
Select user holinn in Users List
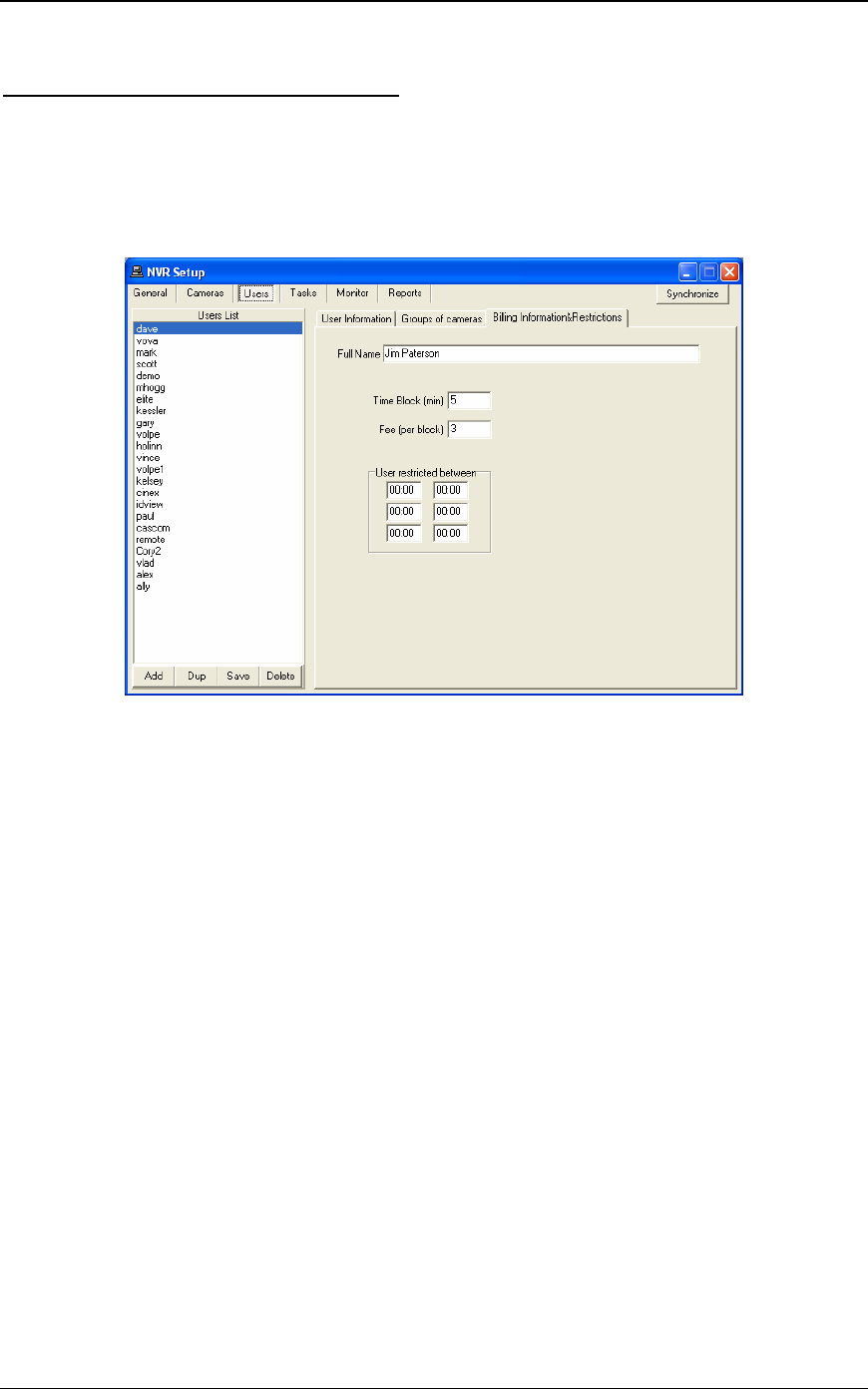pyautogui.click(x=217, y=446)
